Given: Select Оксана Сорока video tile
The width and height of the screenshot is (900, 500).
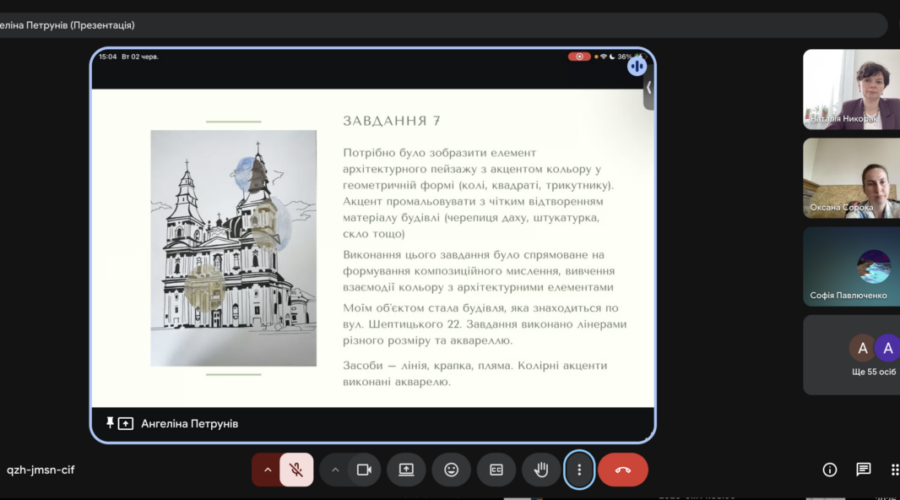Looking at the screenshot, I should click(851, 178).
